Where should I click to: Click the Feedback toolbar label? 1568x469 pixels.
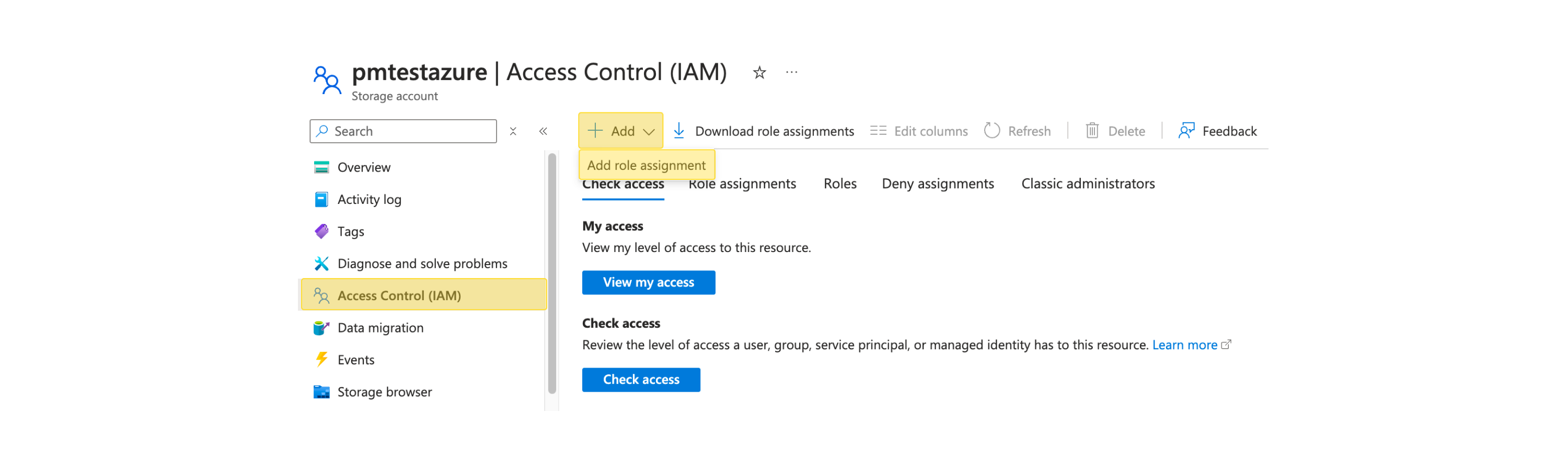coord(1229,131)
